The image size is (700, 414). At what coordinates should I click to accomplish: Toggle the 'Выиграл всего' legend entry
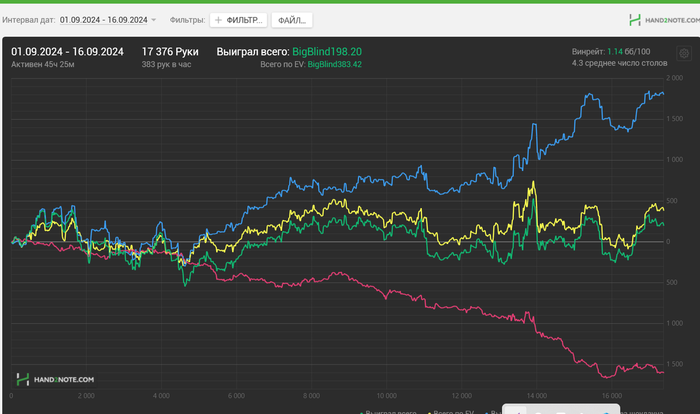pos(388,412)
